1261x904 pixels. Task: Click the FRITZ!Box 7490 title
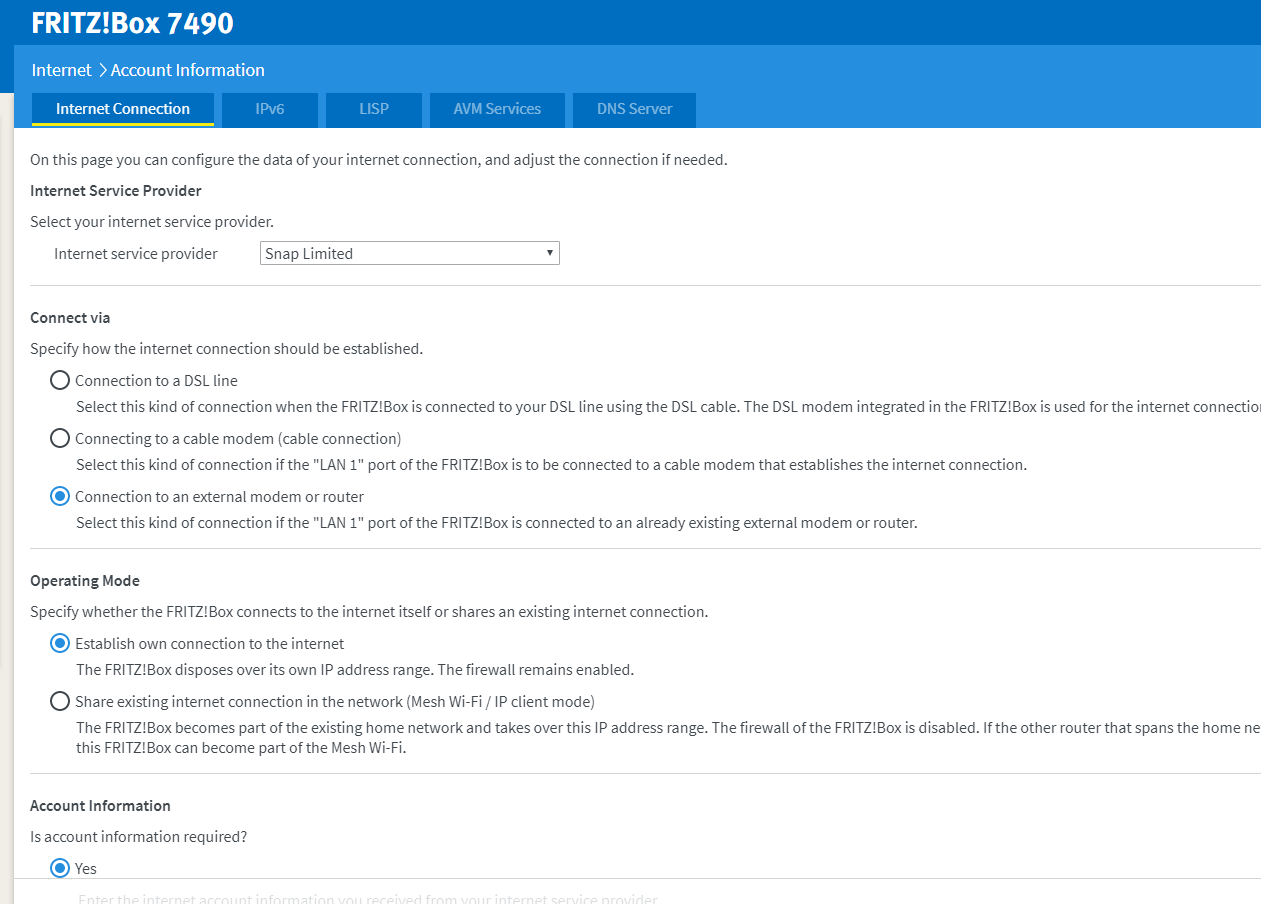click(133, 23)
